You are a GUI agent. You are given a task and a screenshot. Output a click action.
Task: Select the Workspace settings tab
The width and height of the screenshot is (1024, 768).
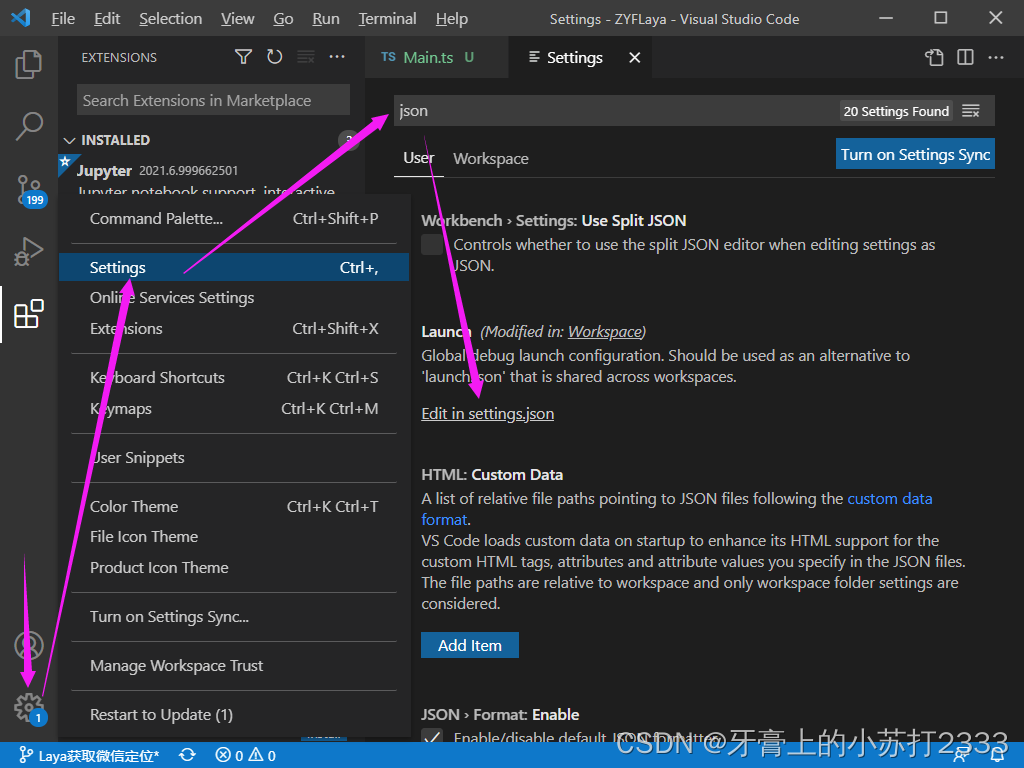(490, 159)
